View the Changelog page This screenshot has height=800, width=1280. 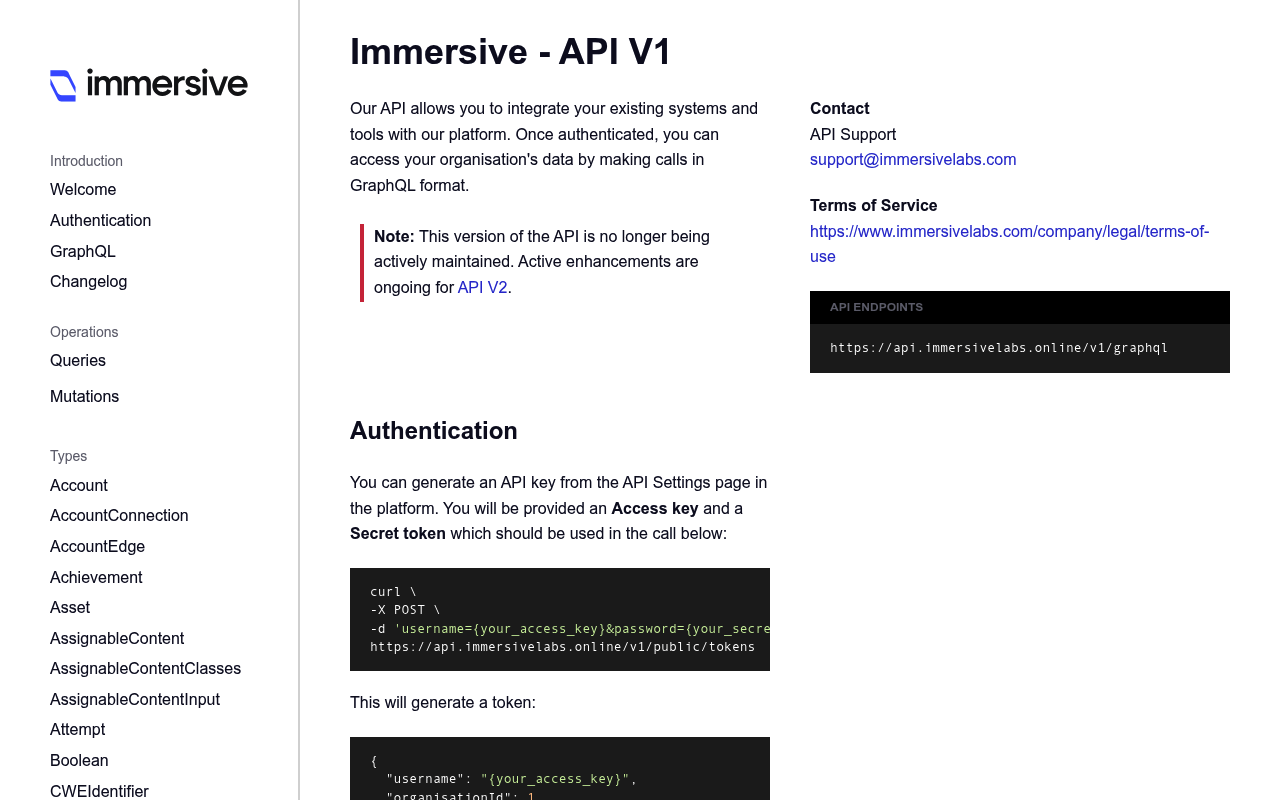(x=88, y=281)
